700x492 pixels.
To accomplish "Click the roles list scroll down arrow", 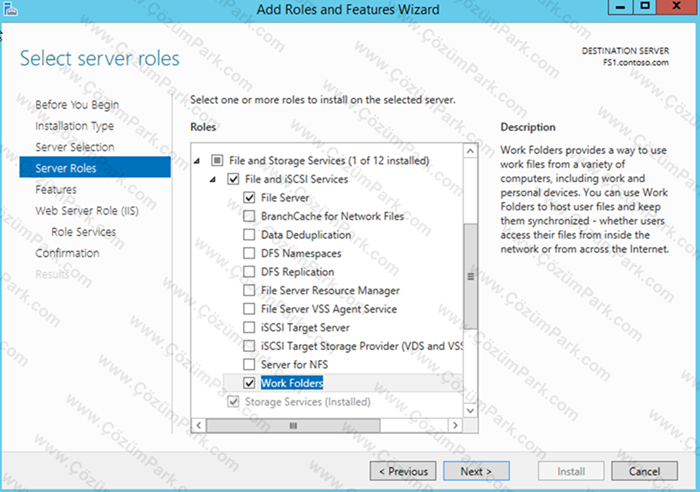I will 470,410.
